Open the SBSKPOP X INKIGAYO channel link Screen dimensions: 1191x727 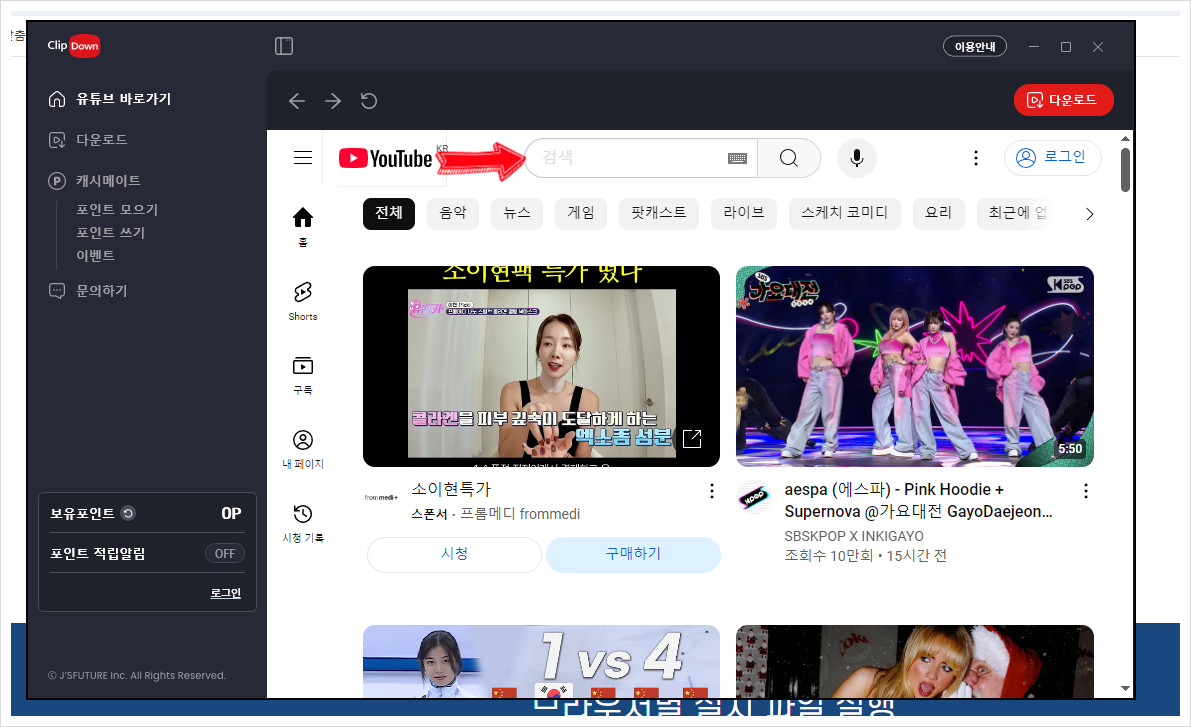(x=854, y=536)
